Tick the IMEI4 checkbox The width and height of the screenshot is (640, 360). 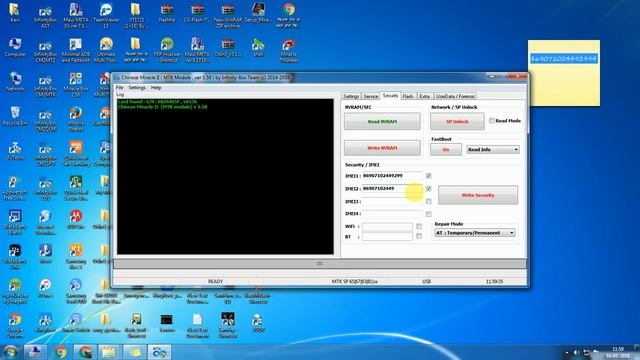pyautogui.click(x=429, y=214)
